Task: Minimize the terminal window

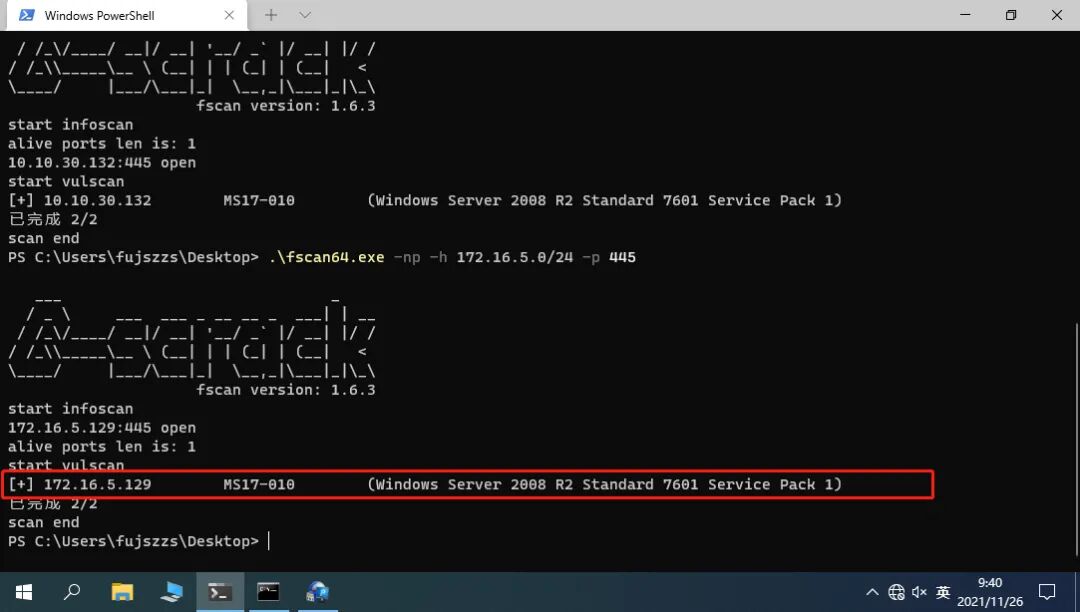Action: pyautogui.click(x=965, y=15)
